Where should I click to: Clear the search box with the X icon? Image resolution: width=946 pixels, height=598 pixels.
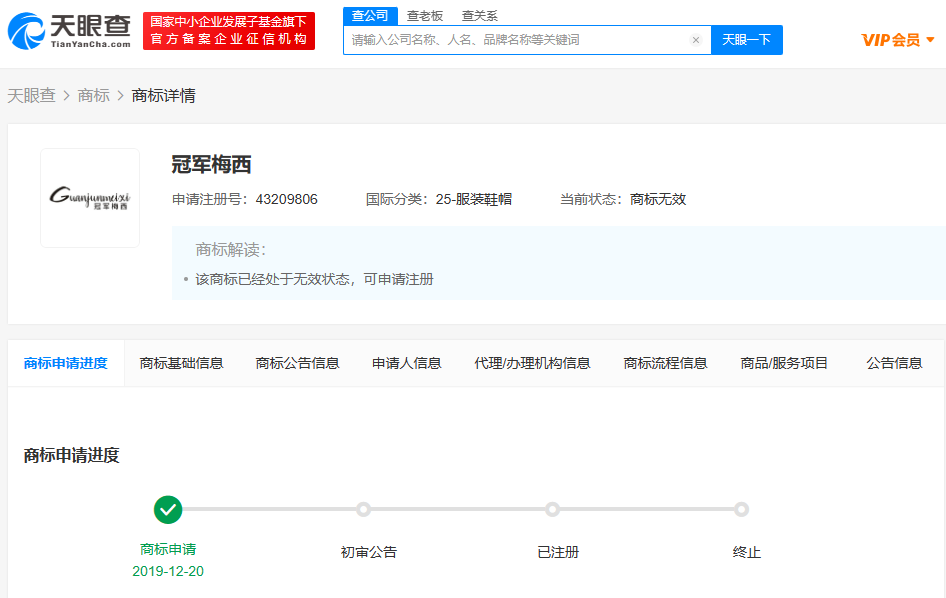(696, 40)
